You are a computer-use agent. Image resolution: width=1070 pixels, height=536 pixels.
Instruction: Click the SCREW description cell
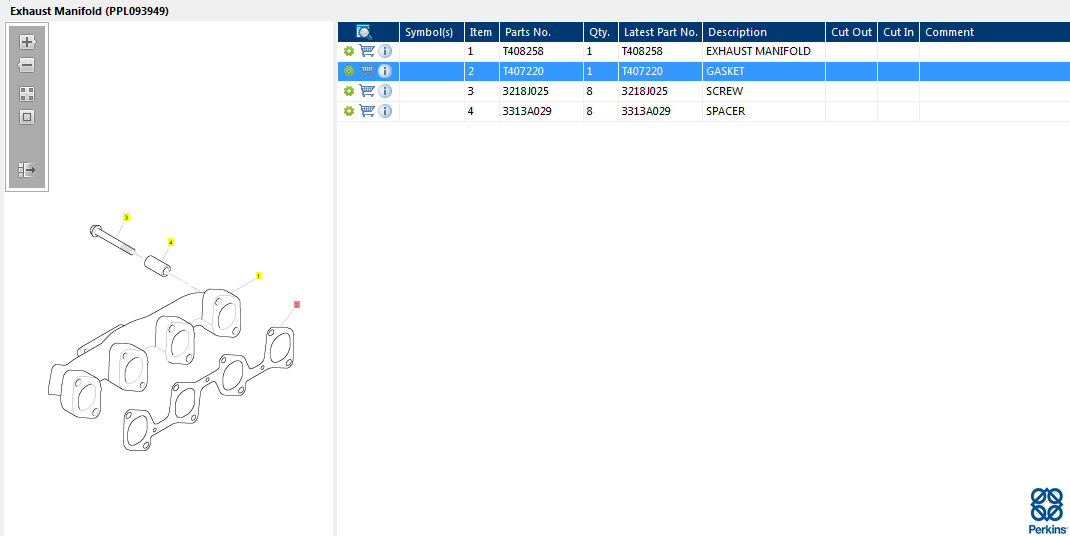coord(764,91)
